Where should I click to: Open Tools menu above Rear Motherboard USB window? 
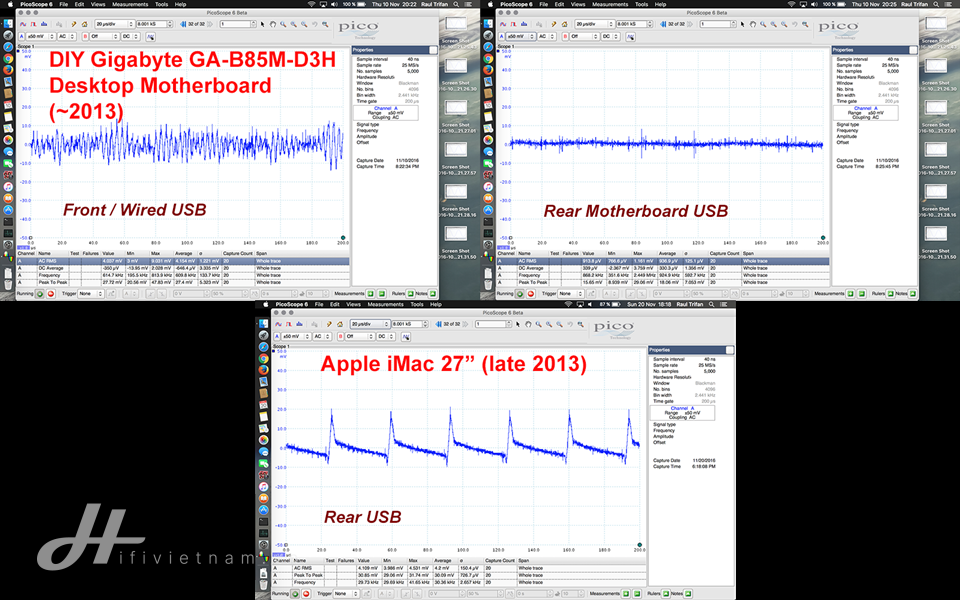pyautogui.click(x=642, y=4)
